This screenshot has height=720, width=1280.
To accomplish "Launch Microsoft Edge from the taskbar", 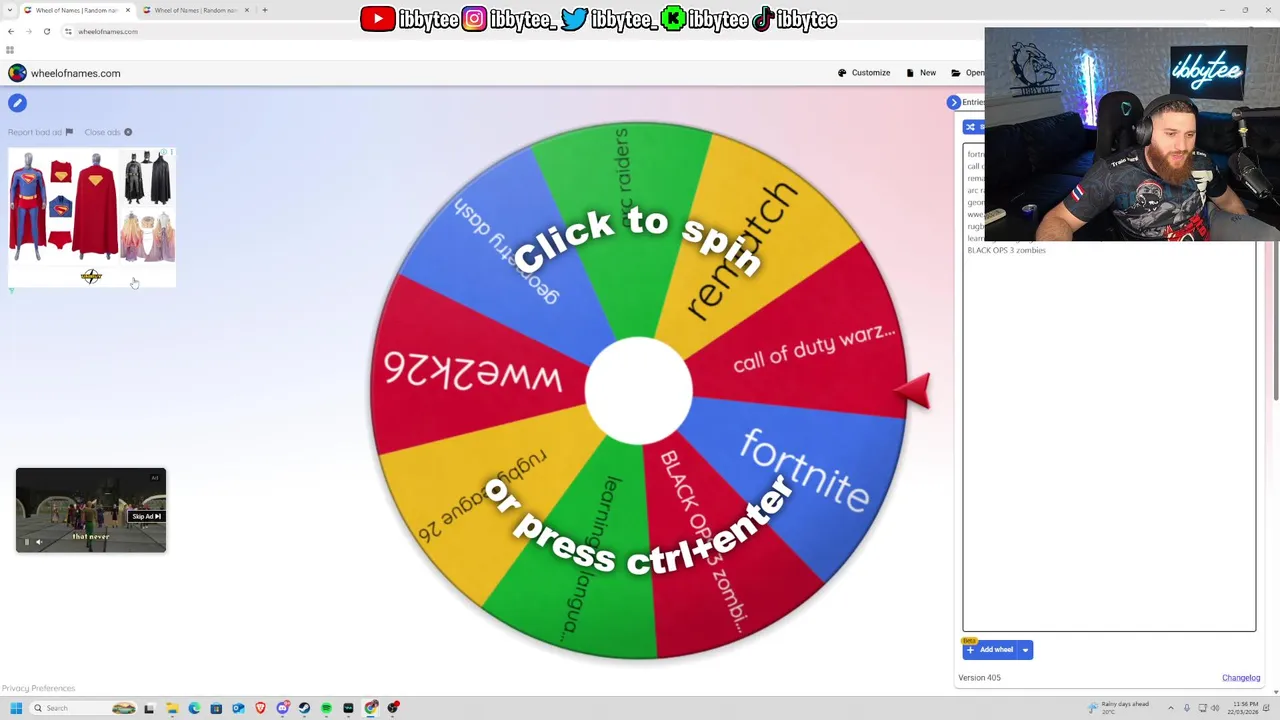I will click(x=194, y=708).
